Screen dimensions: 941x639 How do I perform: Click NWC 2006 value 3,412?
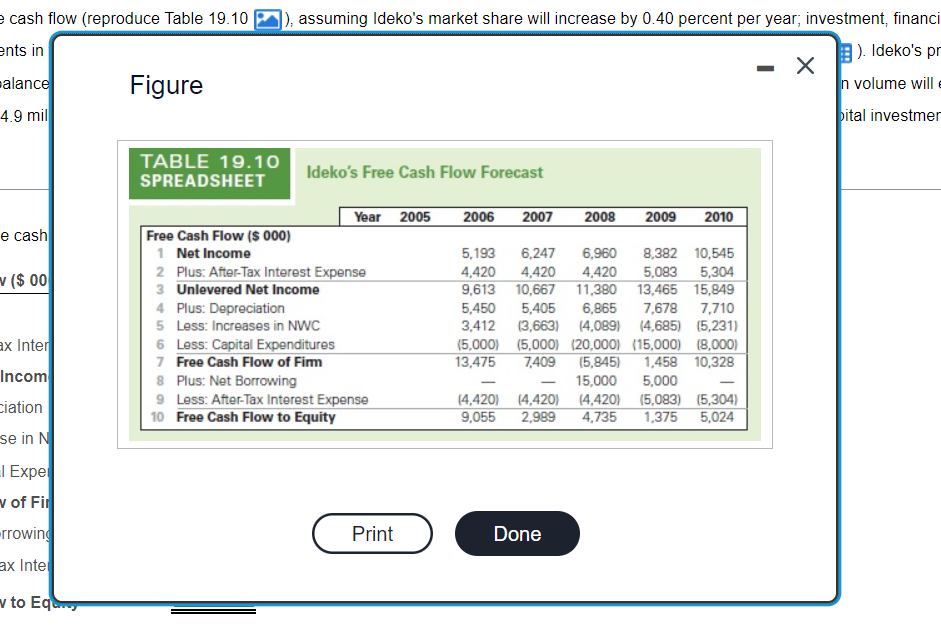pyautogui.click(x=478, y=326)
